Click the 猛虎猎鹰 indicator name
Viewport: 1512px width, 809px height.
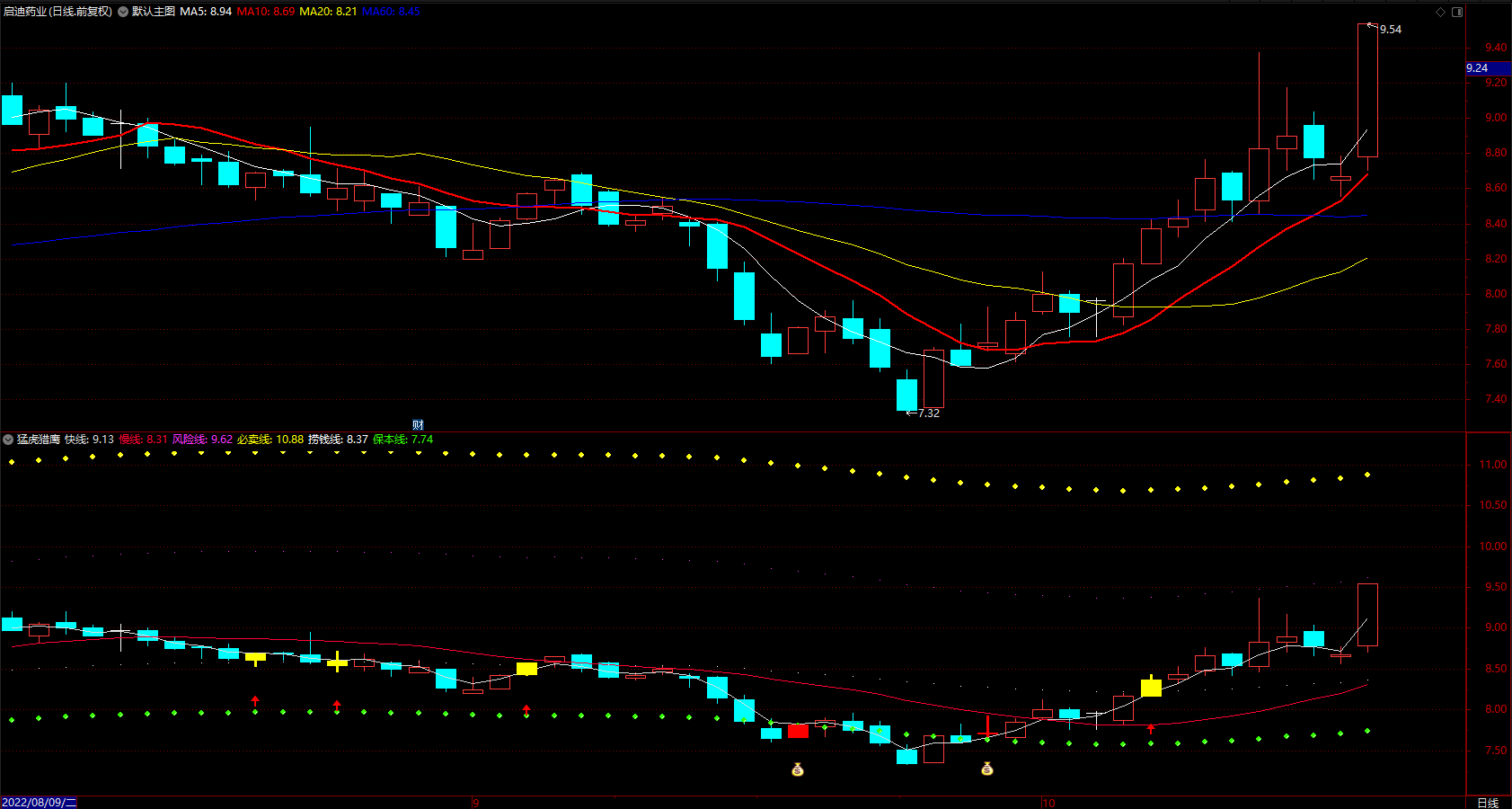pos(39,440)
